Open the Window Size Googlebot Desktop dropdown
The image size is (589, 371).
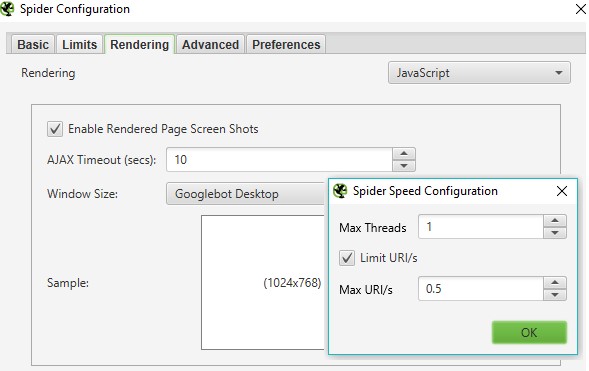pyautogui.click(x=245, y=194)
